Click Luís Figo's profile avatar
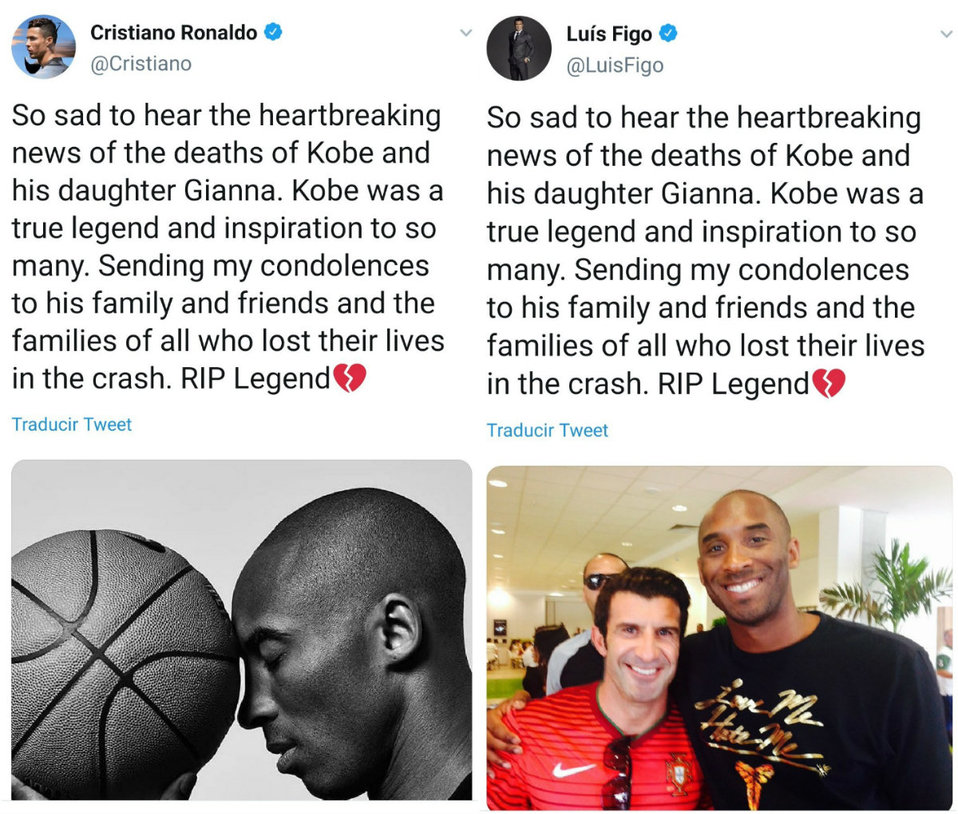The width and height of the screenshot is (958, 814). coord(519,48)
